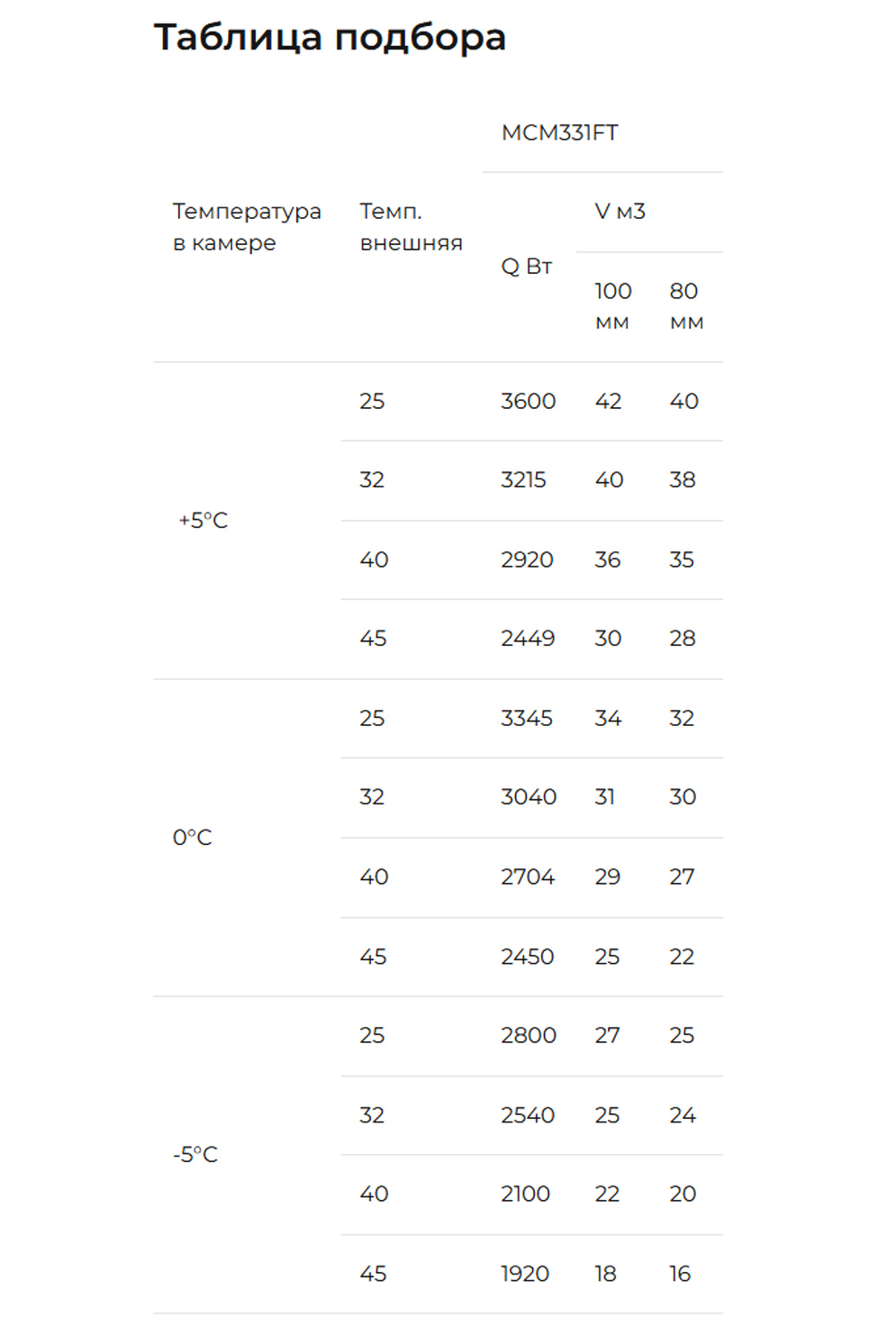Select the 'Температура в камере' column header
Image resolution: width=896 pixels, height=1344 pixels.
(247, 227)
